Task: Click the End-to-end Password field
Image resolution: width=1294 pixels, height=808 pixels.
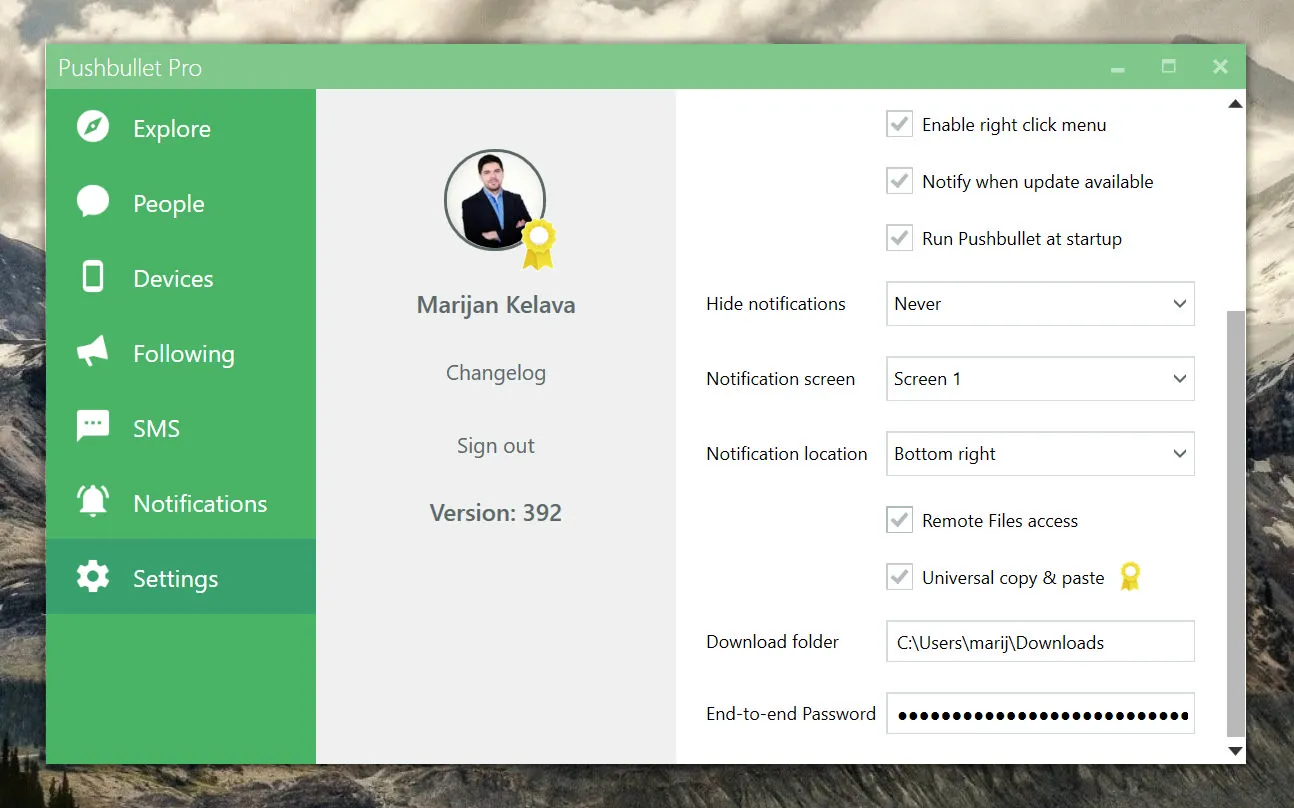Action: 1040,714
